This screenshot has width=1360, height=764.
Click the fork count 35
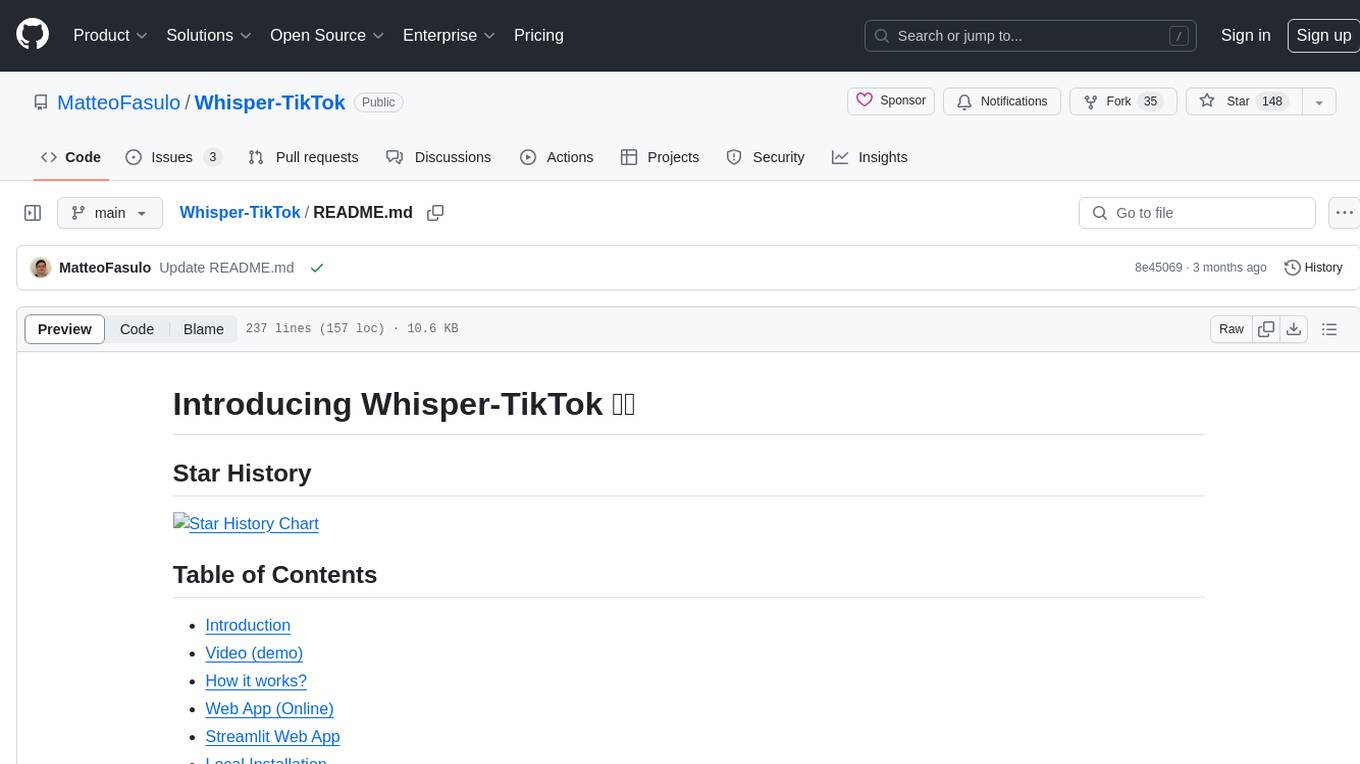pos(1150,101)
